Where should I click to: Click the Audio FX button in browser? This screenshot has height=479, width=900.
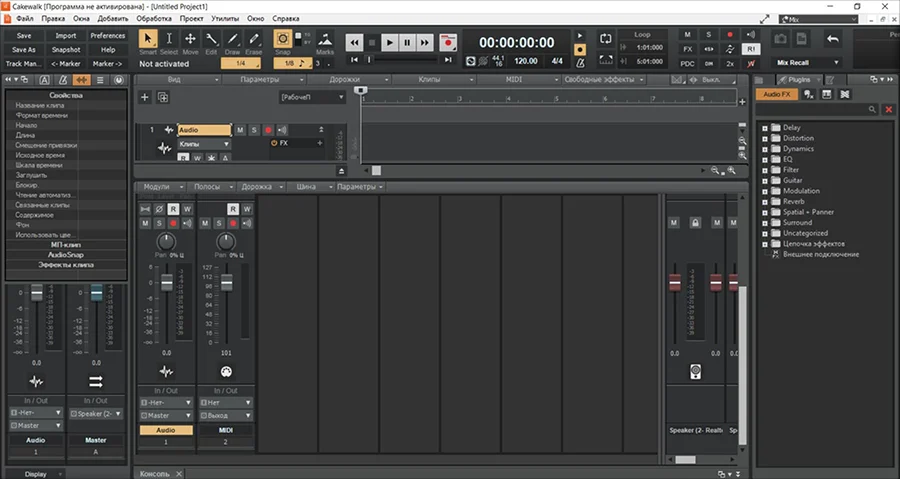click(777, 94)
